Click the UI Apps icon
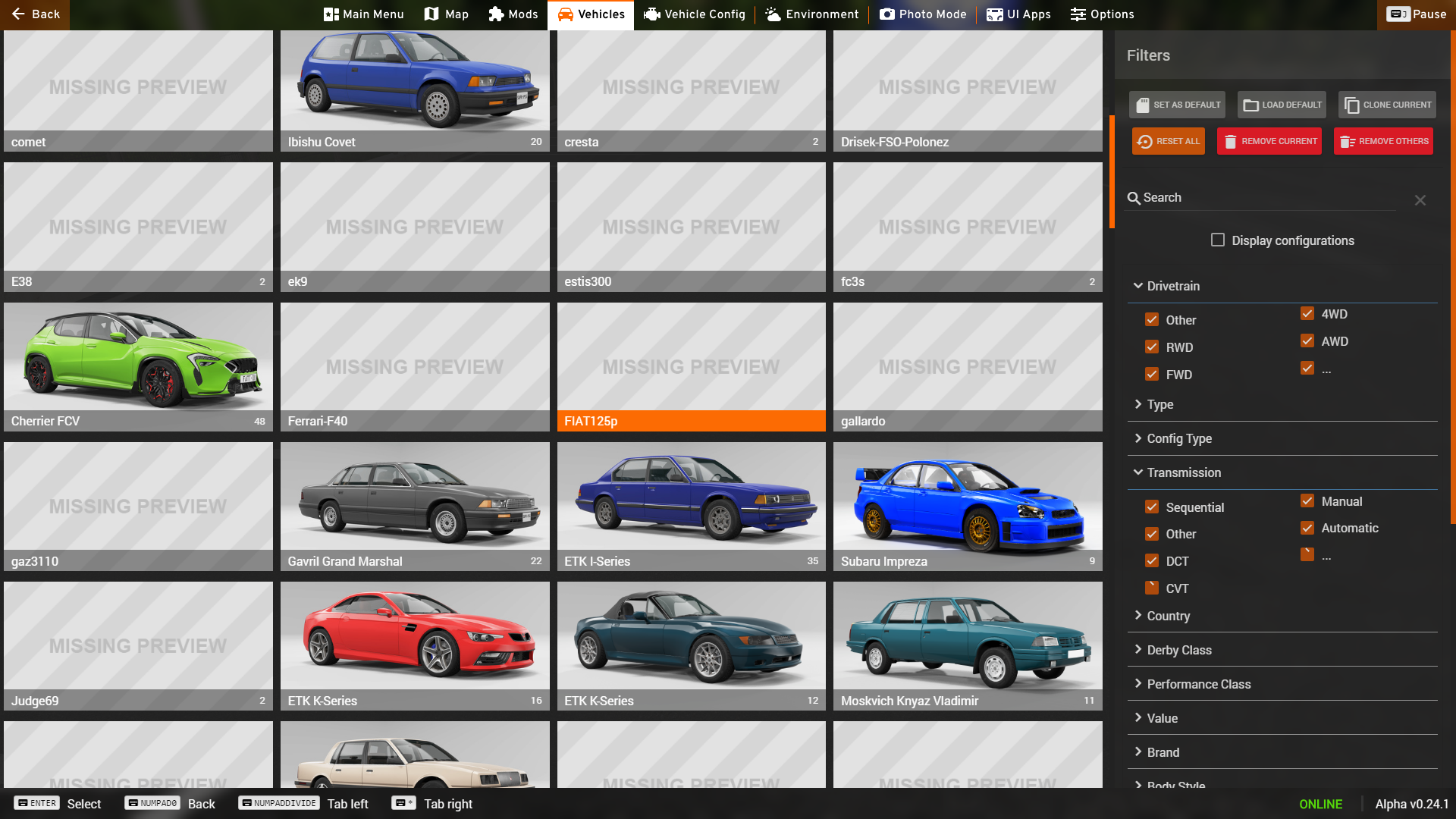 coord(994,14)
